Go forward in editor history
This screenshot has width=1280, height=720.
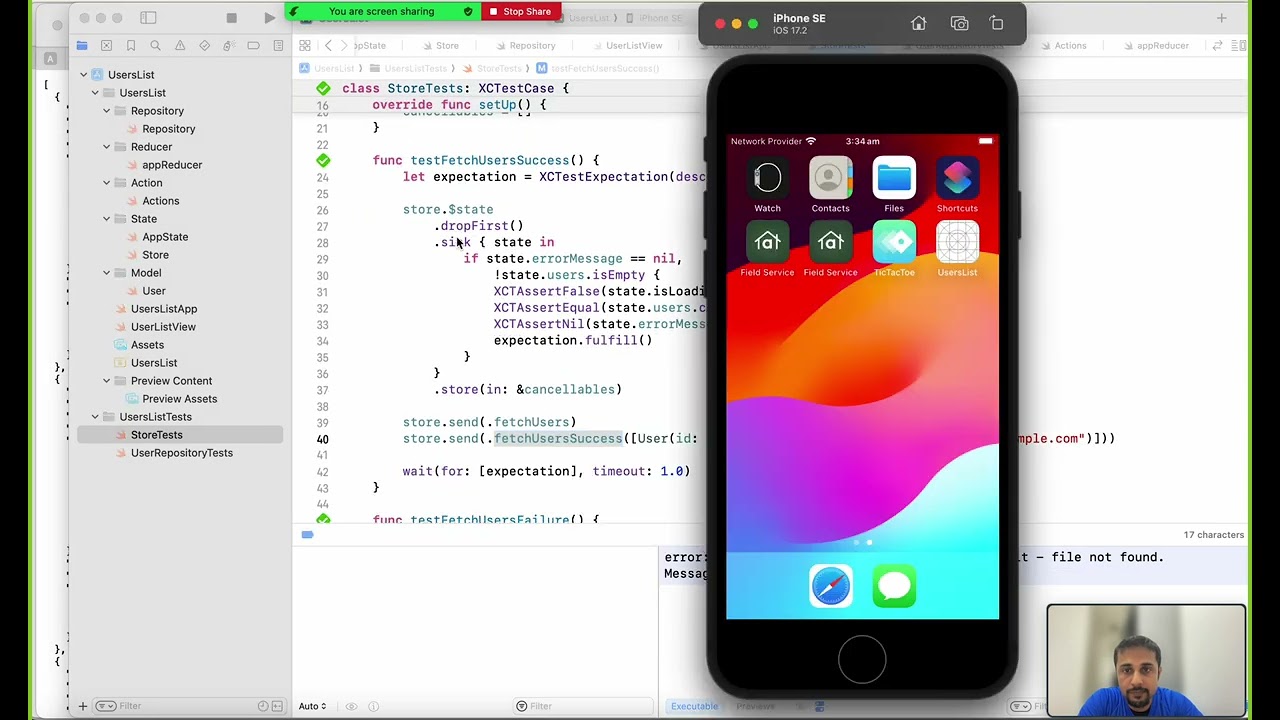tap(344, 45)
